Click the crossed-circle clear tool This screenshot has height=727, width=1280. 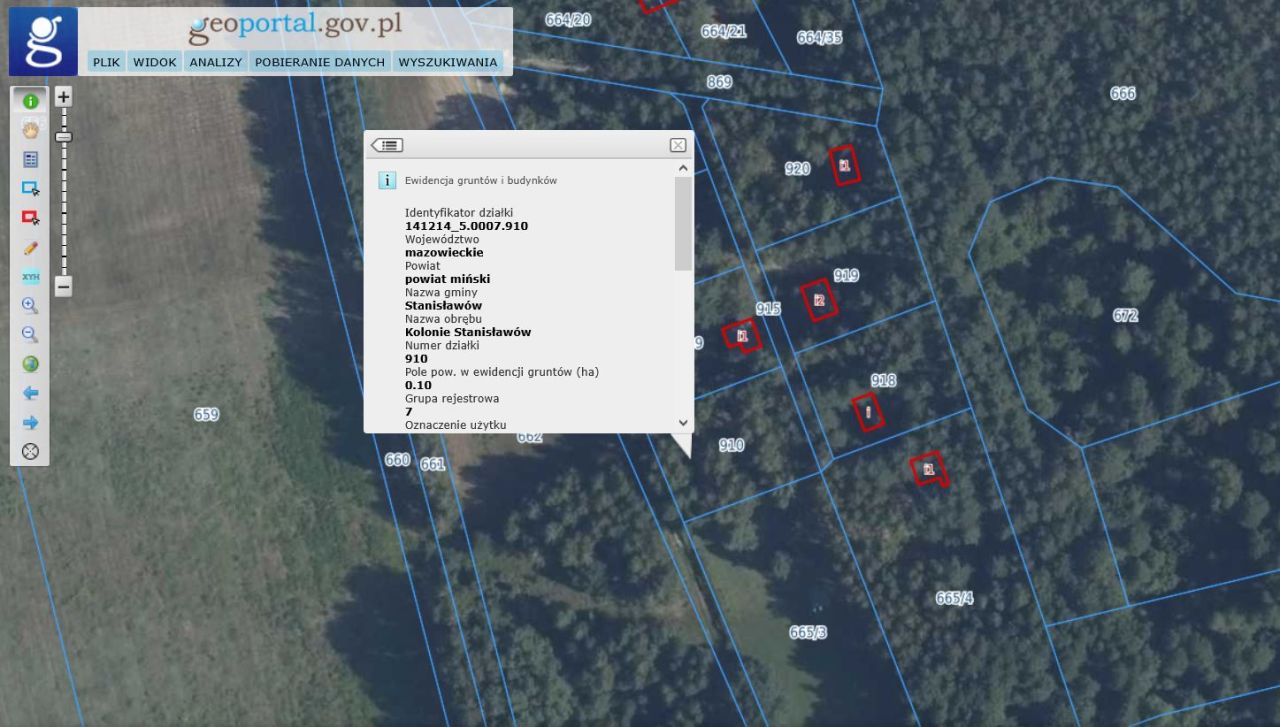(30, 451)
